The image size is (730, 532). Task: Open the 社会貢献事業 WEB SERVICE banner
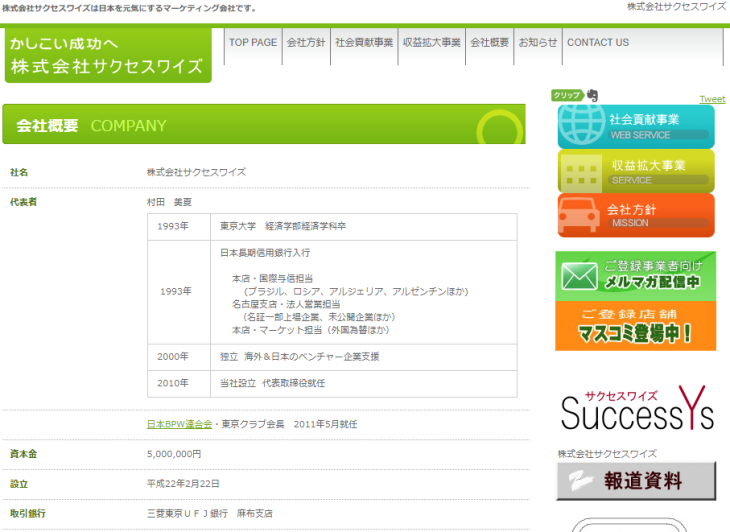[x=636, y=126]
